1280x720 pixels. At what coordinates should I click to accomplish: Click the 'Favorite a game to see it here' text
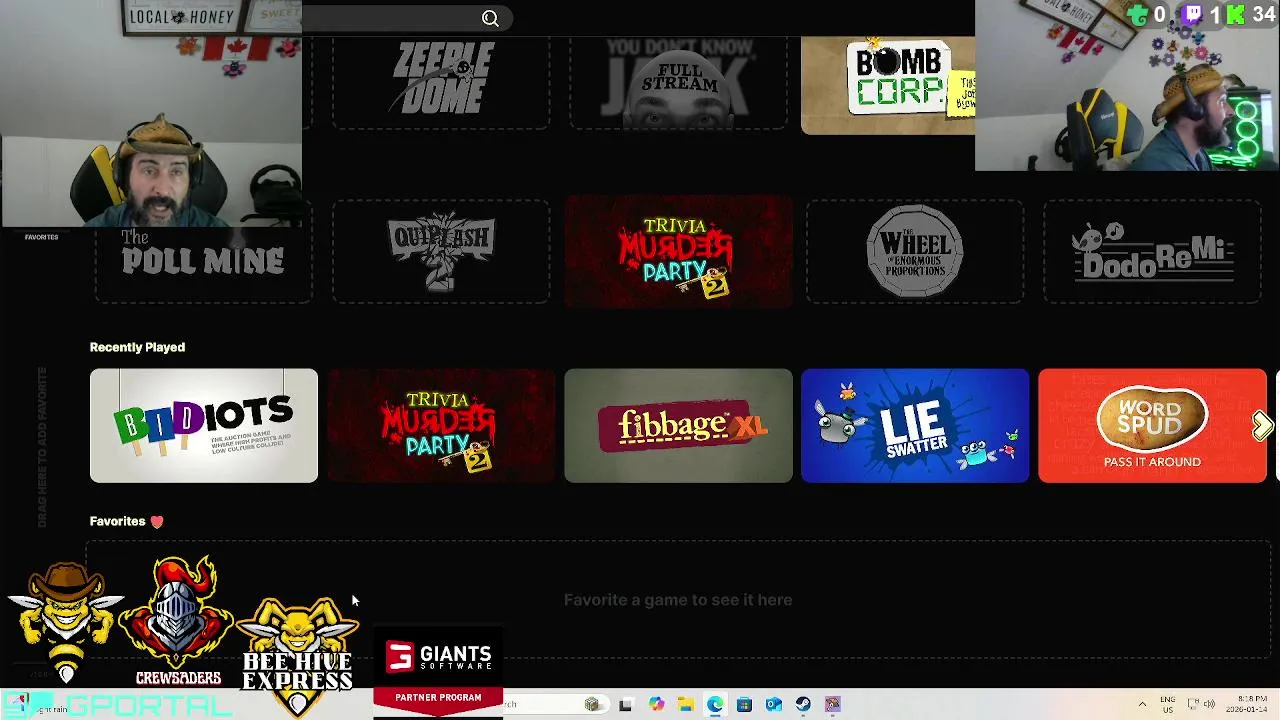678,600
